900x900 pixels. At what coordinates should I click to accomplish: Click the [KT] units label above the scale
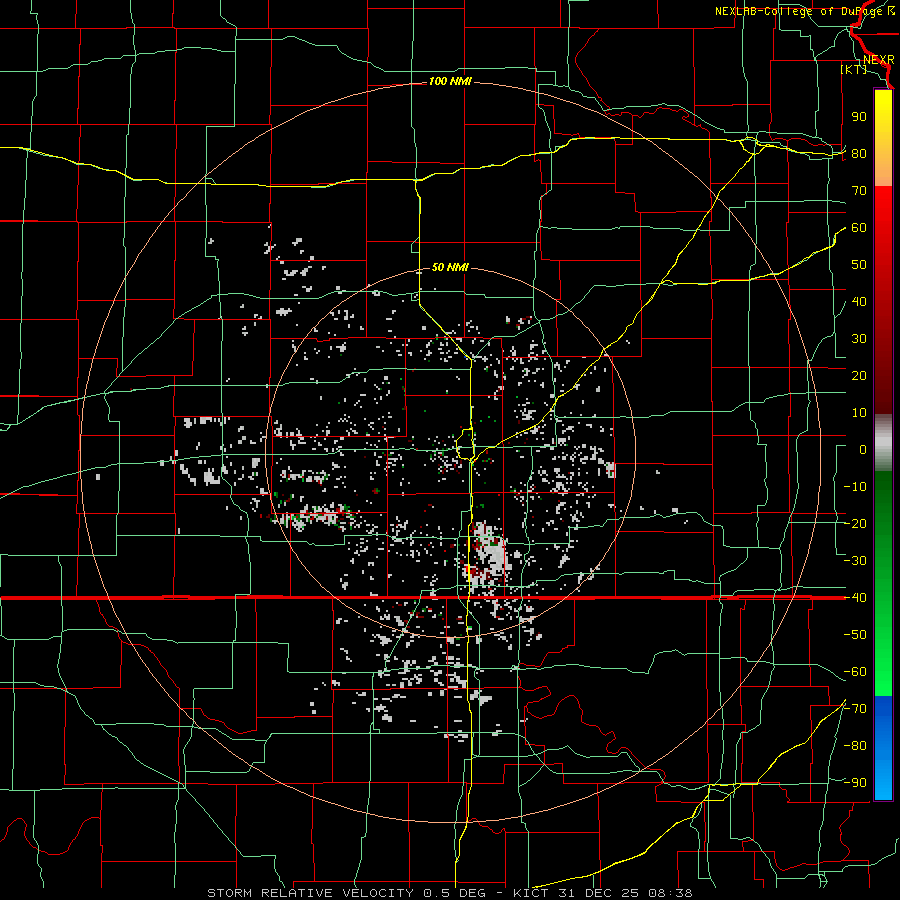[854, 69]
